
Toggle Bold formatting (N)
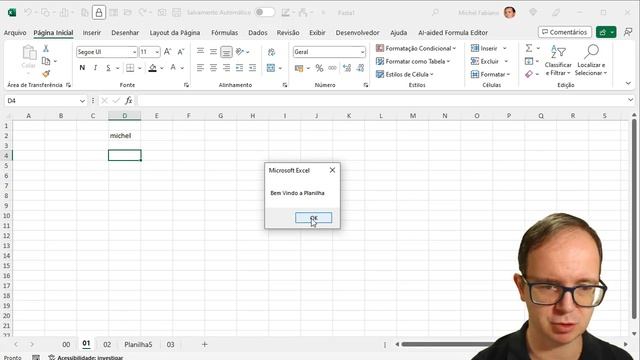pos(82,68)
